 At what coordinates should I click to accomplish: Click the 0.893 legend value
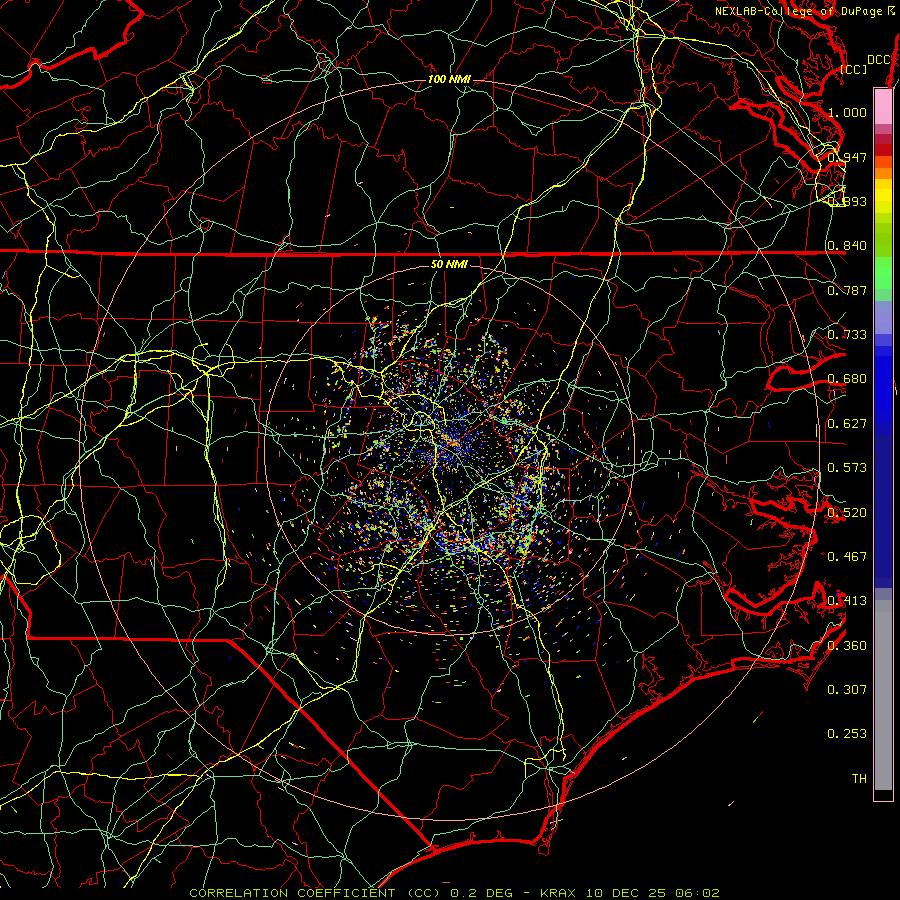847,201
